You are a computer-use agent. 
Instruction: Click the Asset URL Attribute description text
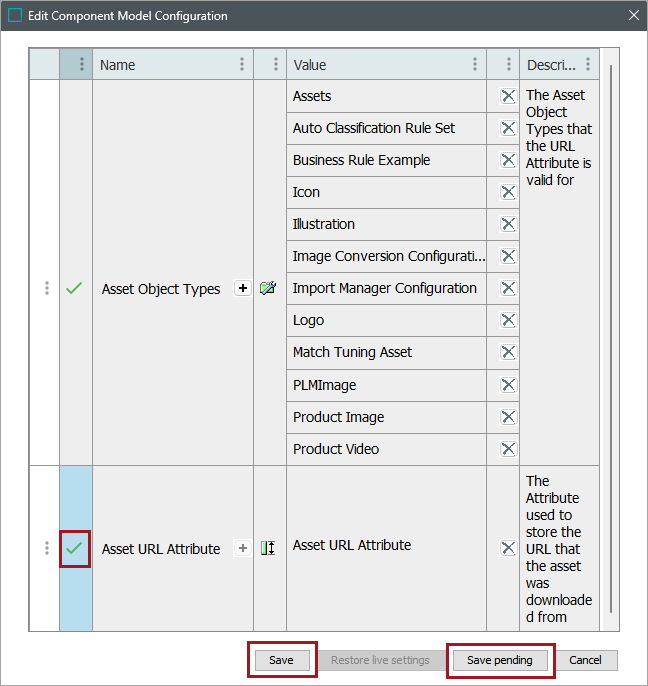click(559, 549)
